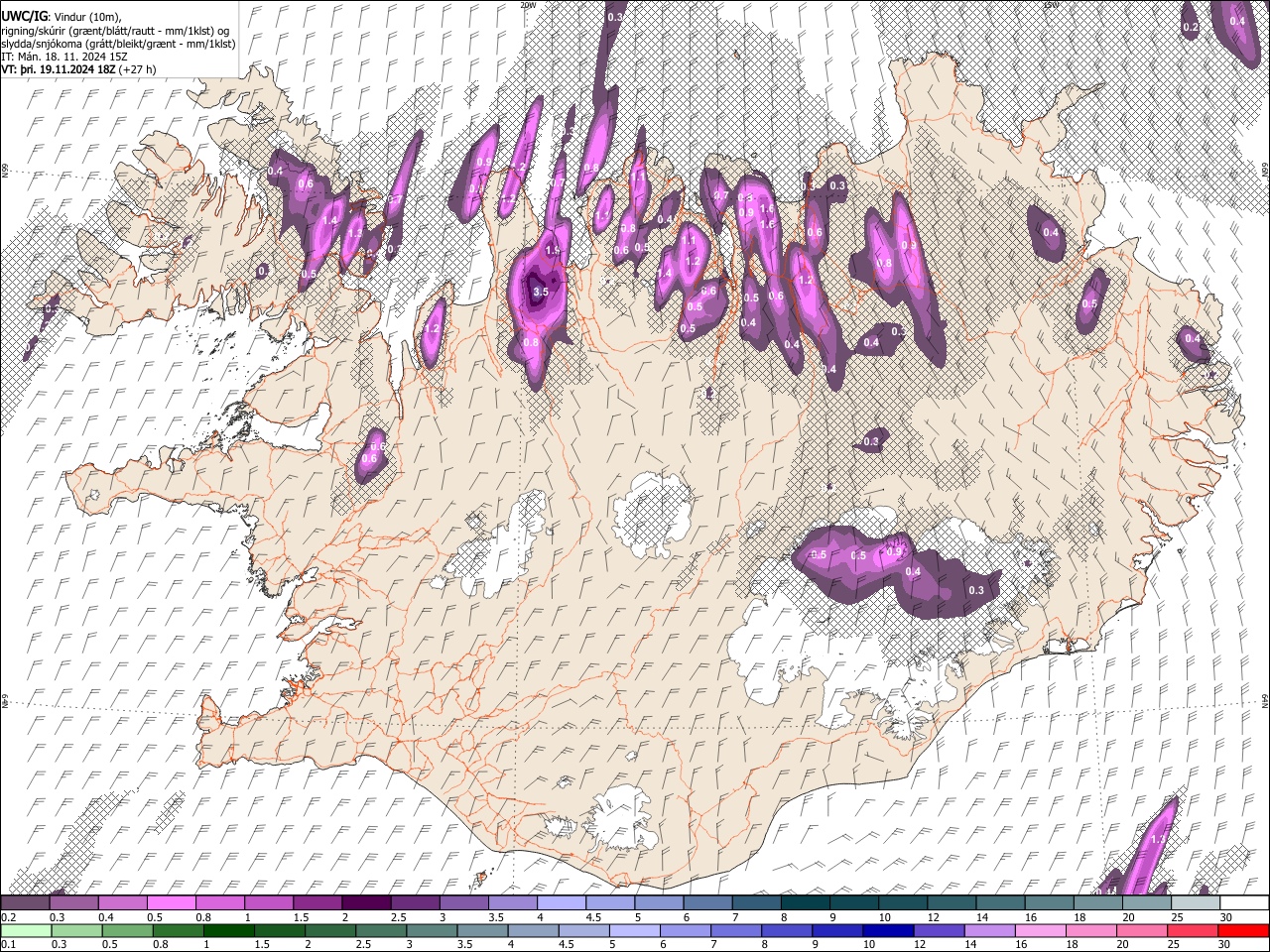Select the bottom-row red swatch starting at 25
1270x952 pixels.
coord(1194,930)
